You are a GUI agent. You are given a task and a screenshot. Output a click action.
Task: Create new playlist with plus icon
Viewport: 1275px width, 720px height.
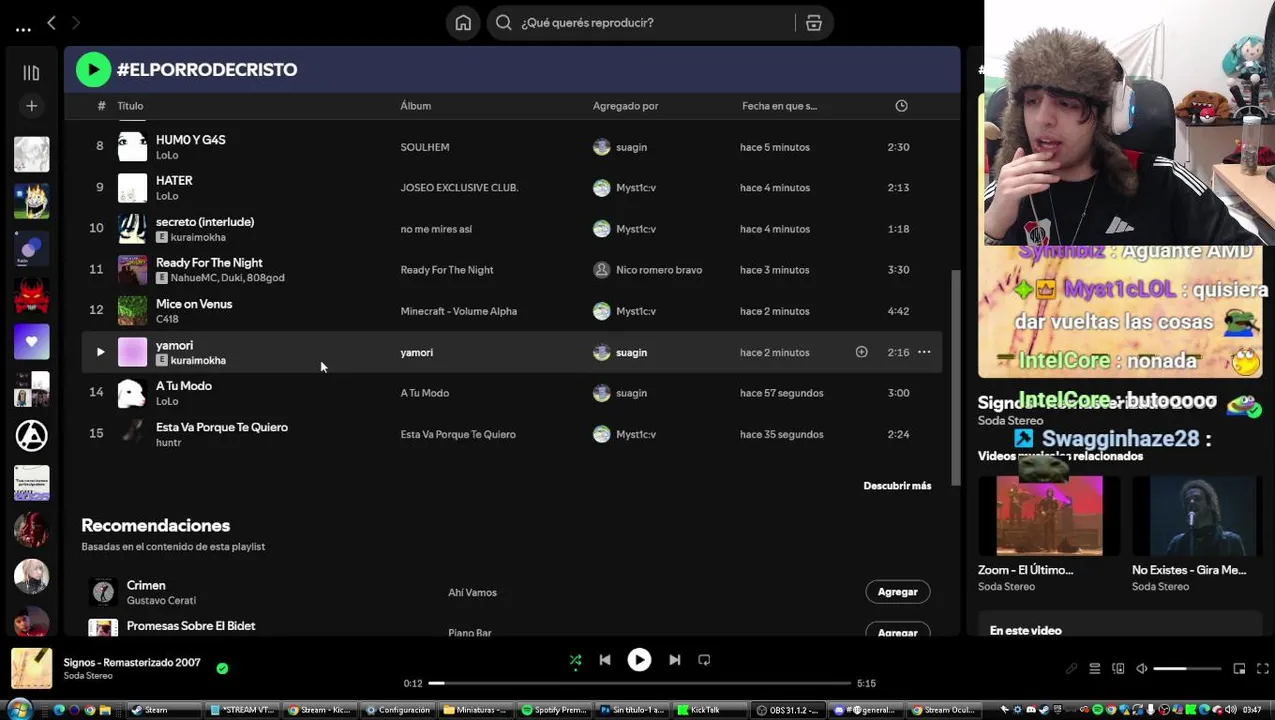(31, 106)
